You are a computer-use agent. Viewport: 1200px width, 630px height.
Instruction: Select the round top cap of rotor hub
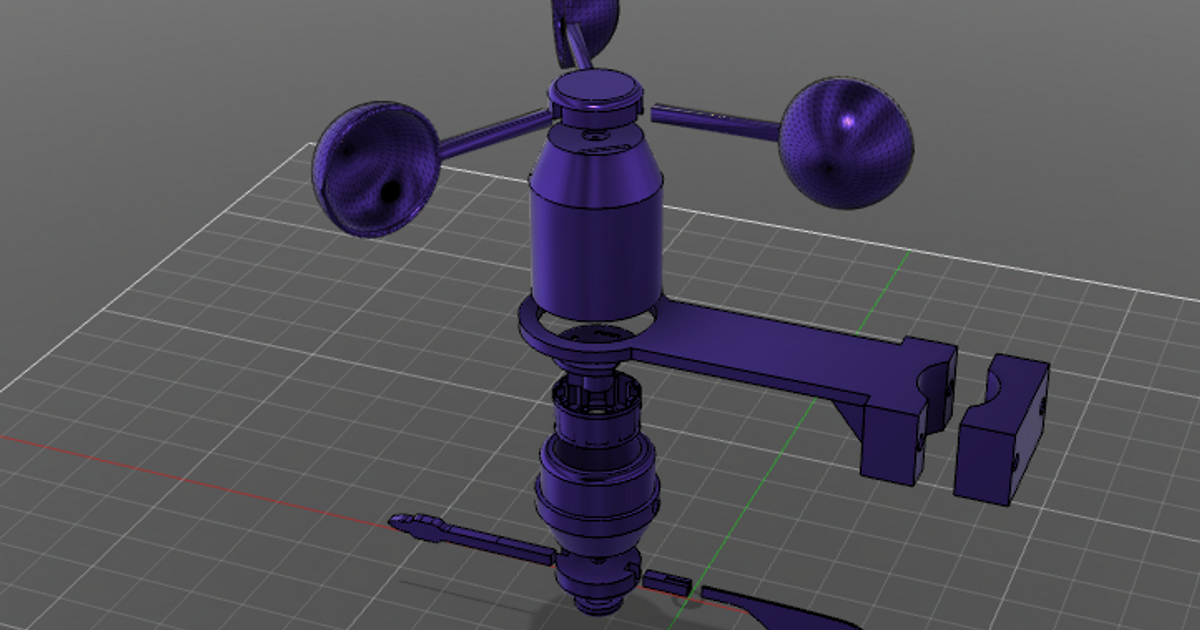(x=595, y=92)
